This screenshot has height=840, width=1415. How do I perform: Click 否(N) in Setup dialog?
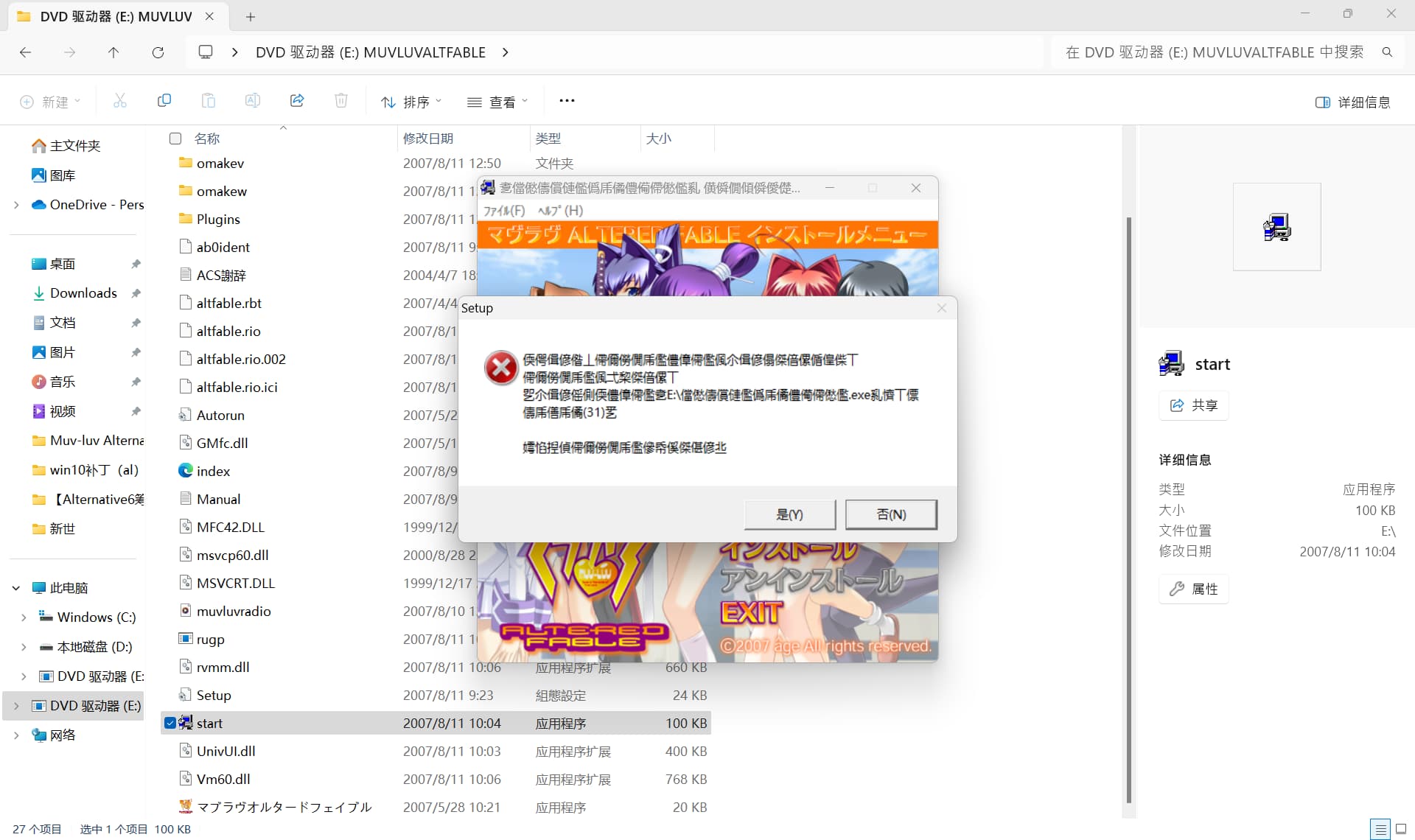pos(891,514)
